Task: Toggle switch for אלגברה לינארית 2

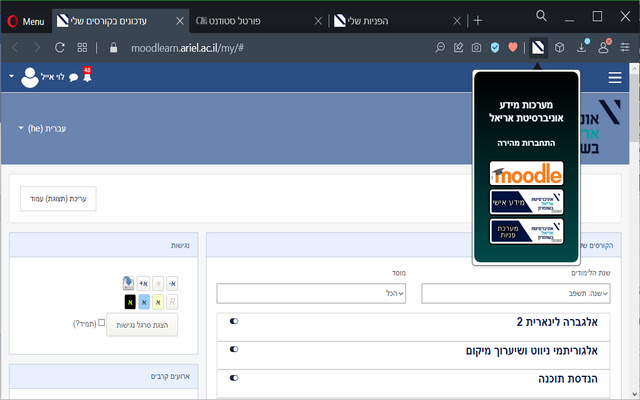Action: pyautogui.click(x=234, y=321)
